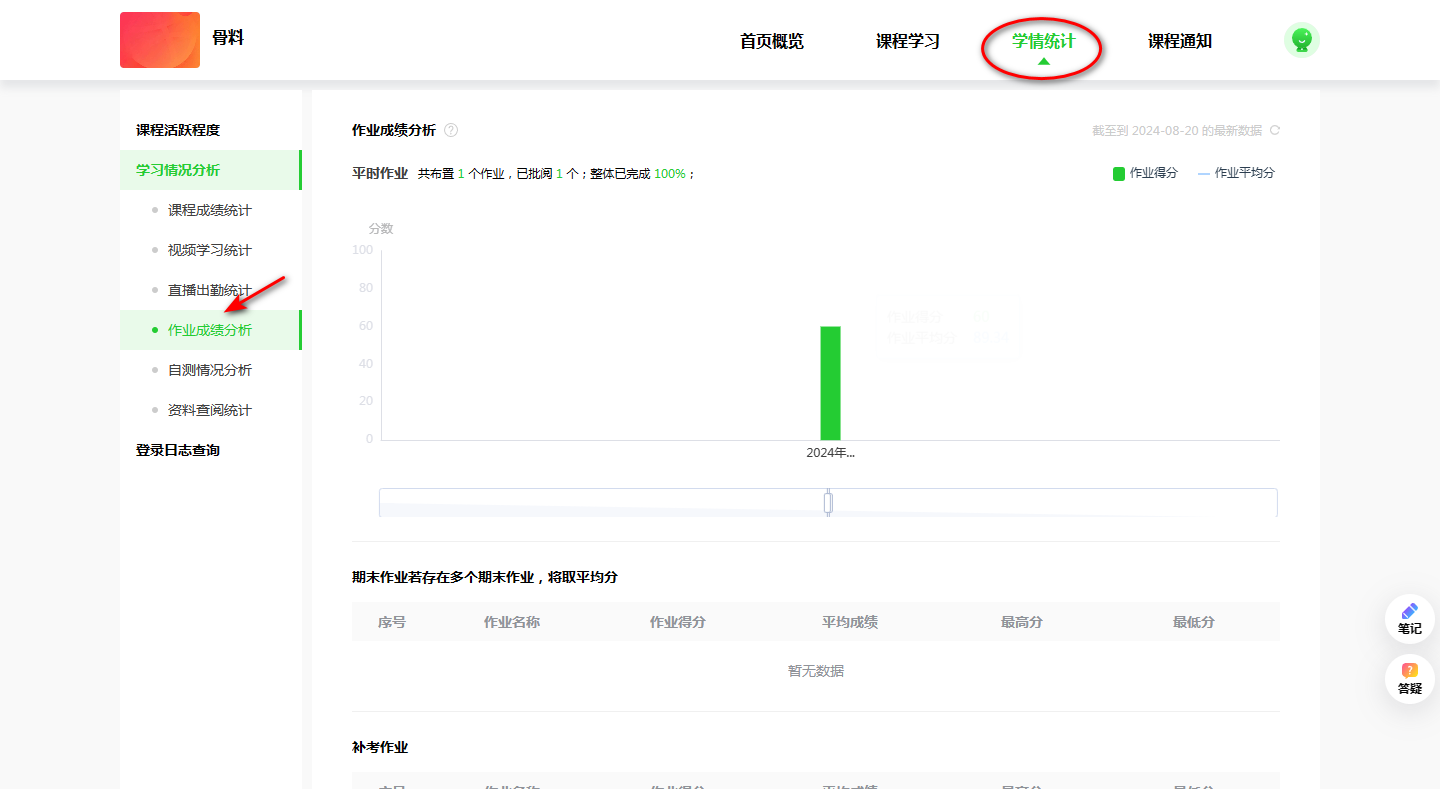Expand 课程活跃程度 in sidebar
This screenshot has height=789, width=1440.
pos(178,130)
